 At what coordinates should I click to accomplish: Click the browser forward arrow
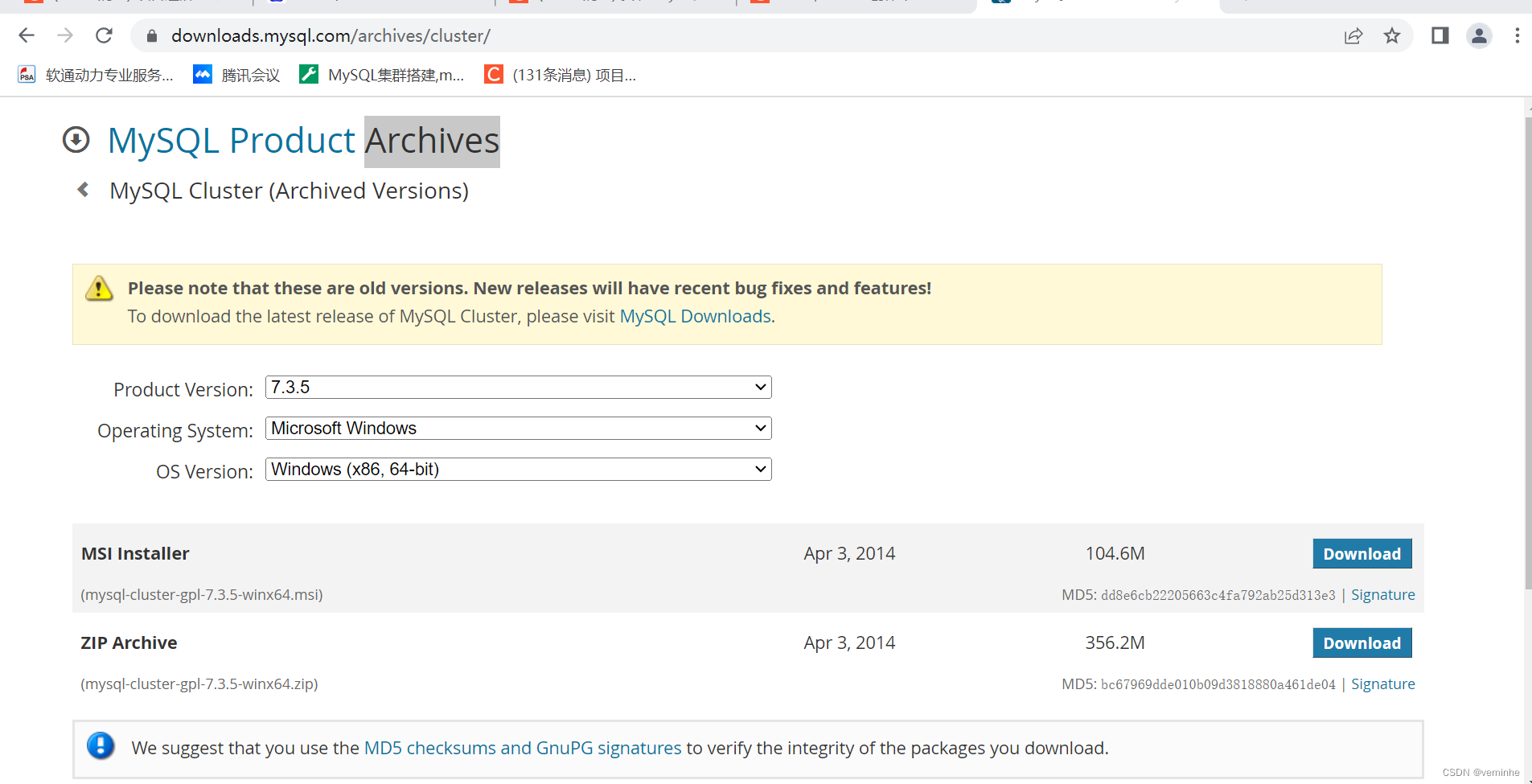[65, 35]
